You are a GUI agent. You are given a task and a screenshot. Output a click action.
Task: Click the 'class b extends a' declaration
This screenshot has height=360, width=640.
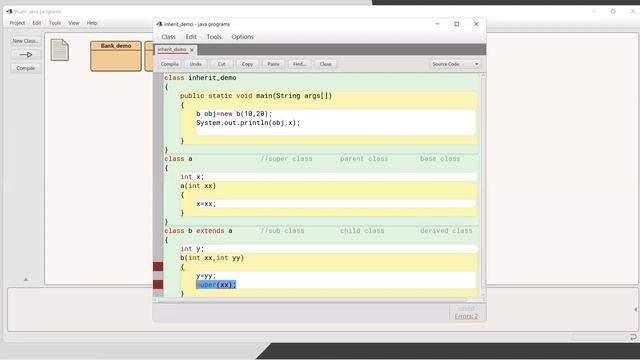tap(198, 231)
